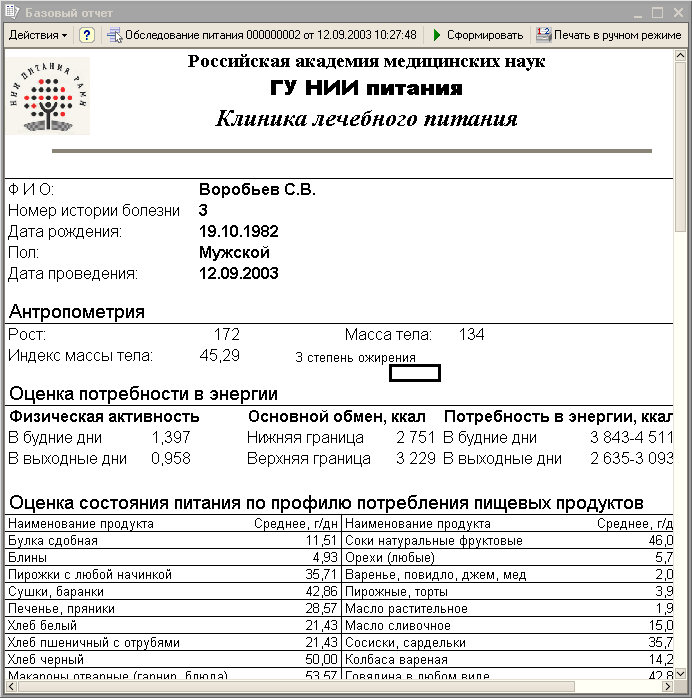
Task: Click Варенье, повидло, джем, мед cell
Action: [x=436, y=574]
